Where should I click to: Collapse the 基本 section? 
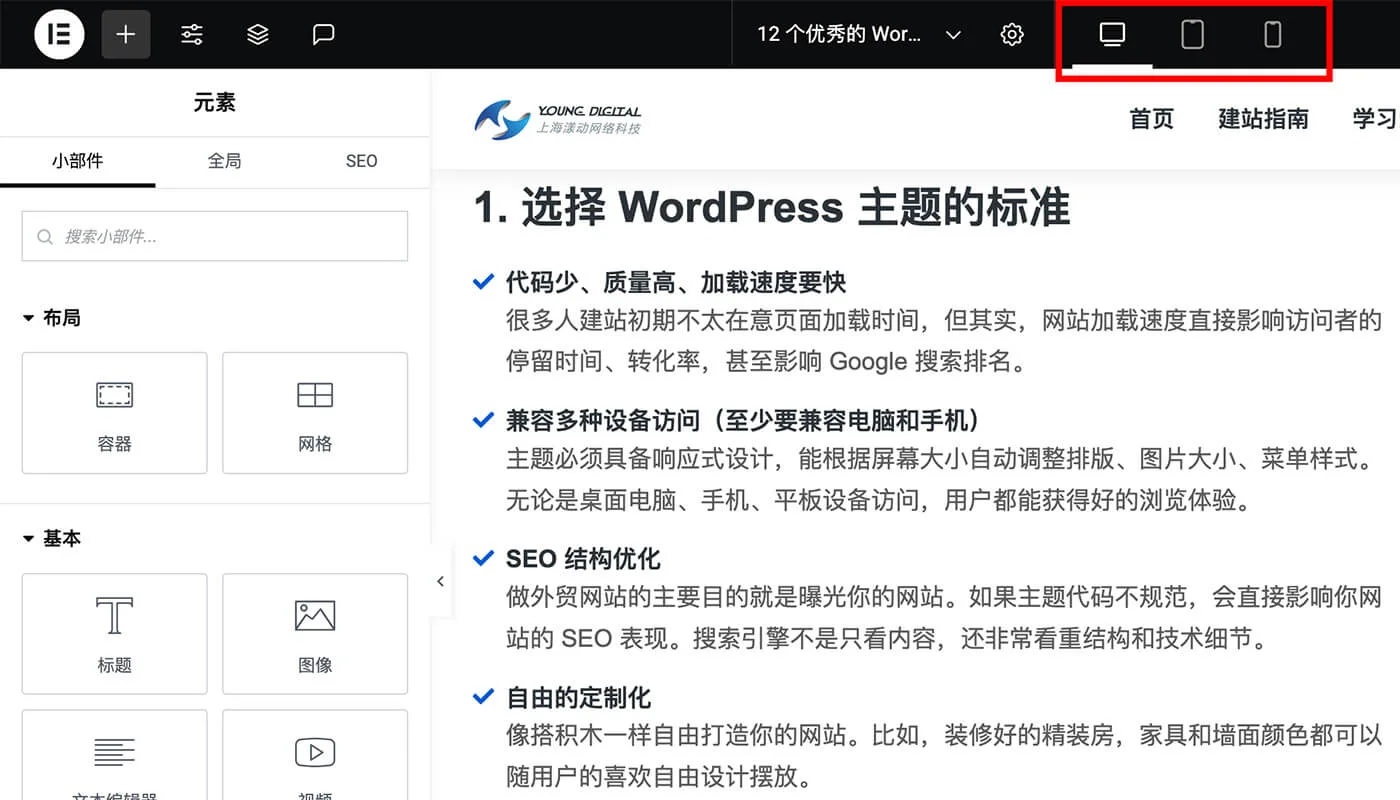(x=52, y=539)
